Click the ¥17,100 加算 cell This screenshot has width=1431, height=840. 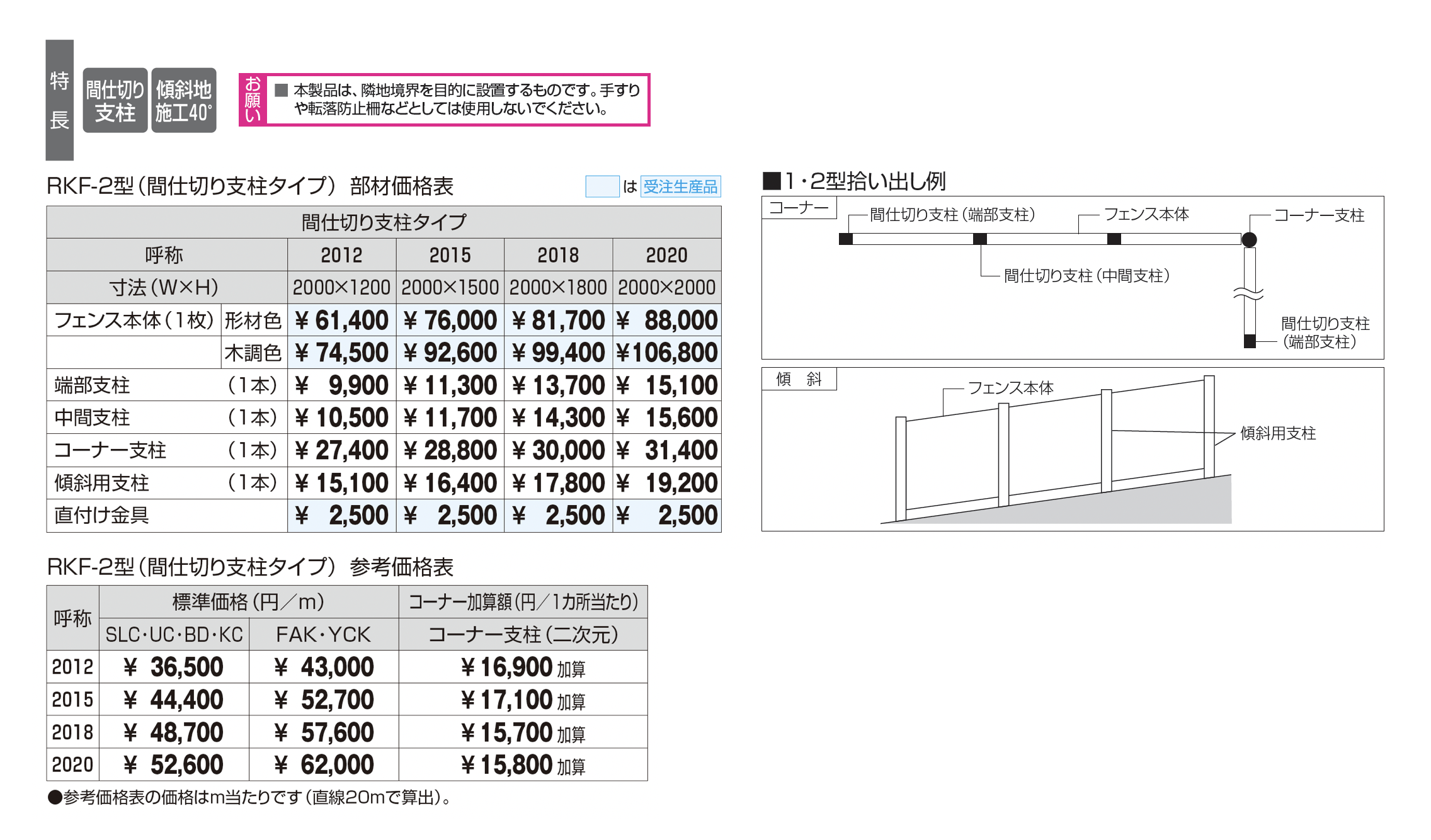(523, 700)
